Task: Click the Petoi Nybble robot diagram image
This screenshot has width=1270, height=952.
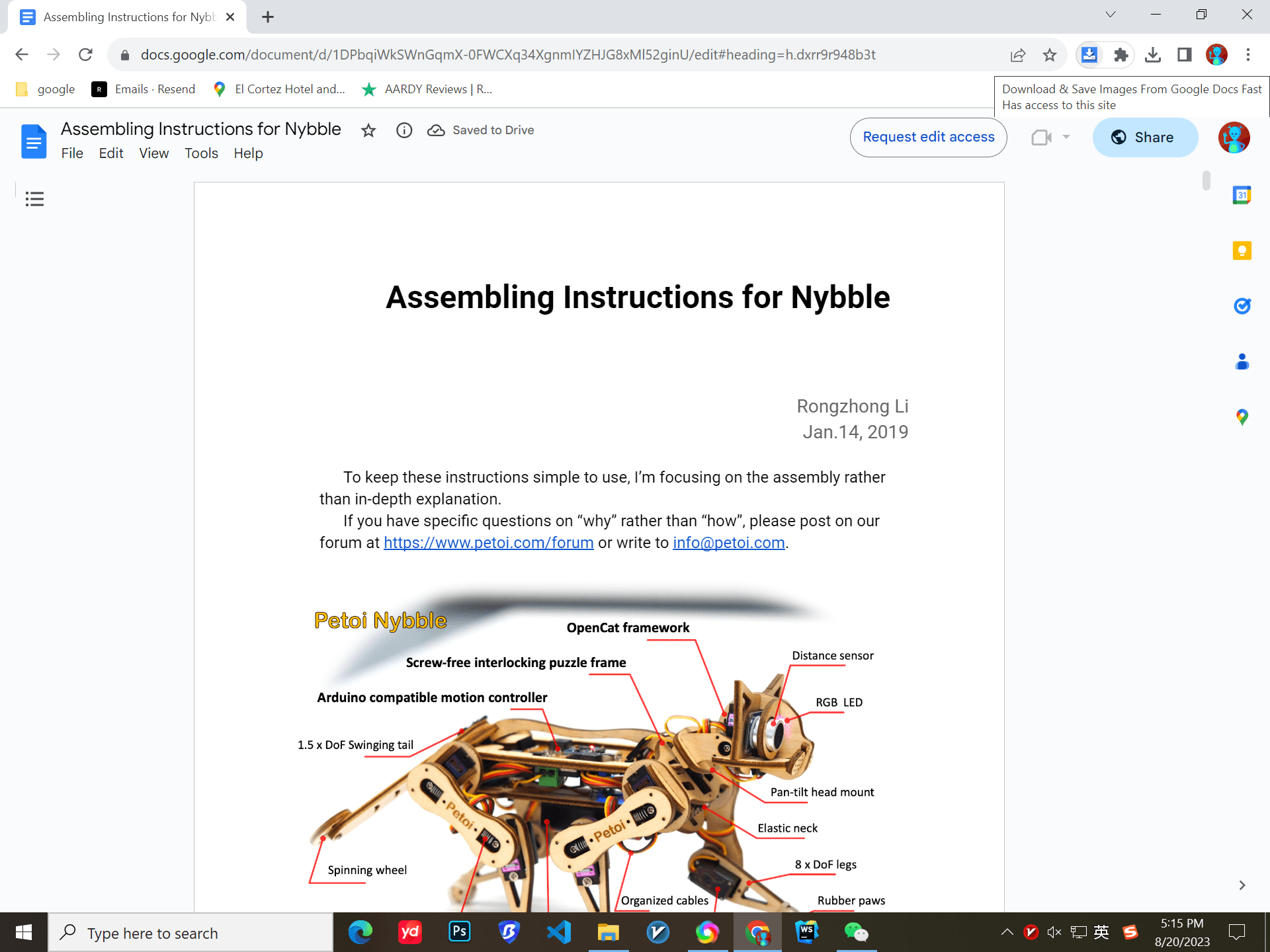Action: tap(592, 750)
